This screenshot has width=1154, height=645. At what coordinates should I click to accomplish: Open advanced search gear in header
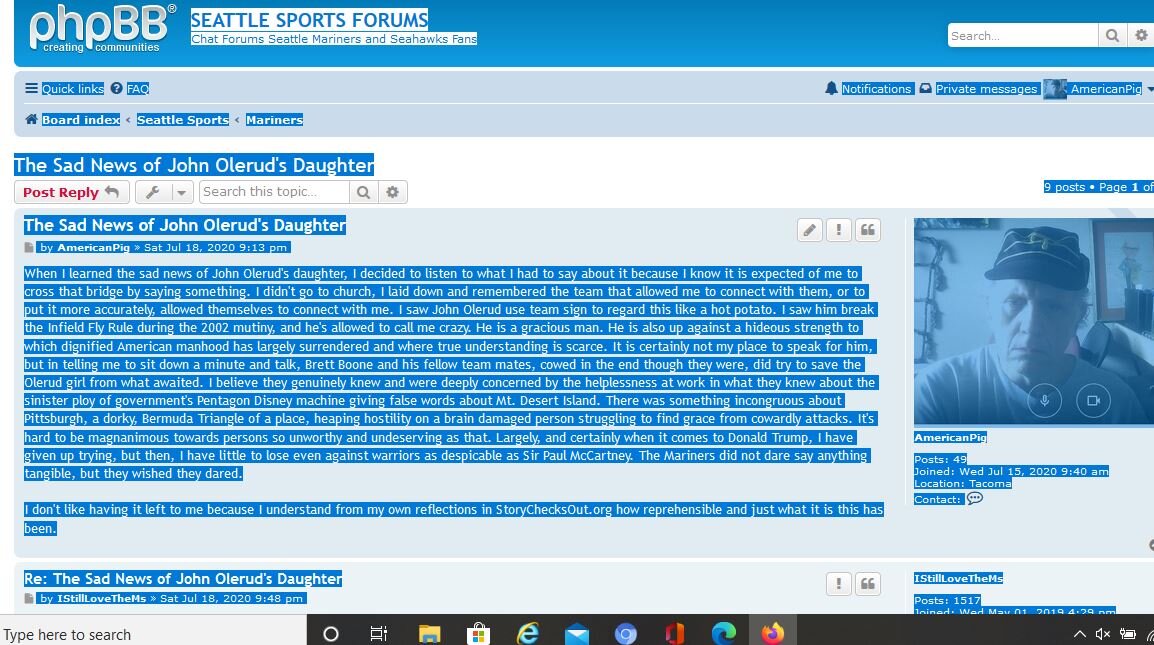(x=1141, y=35)
